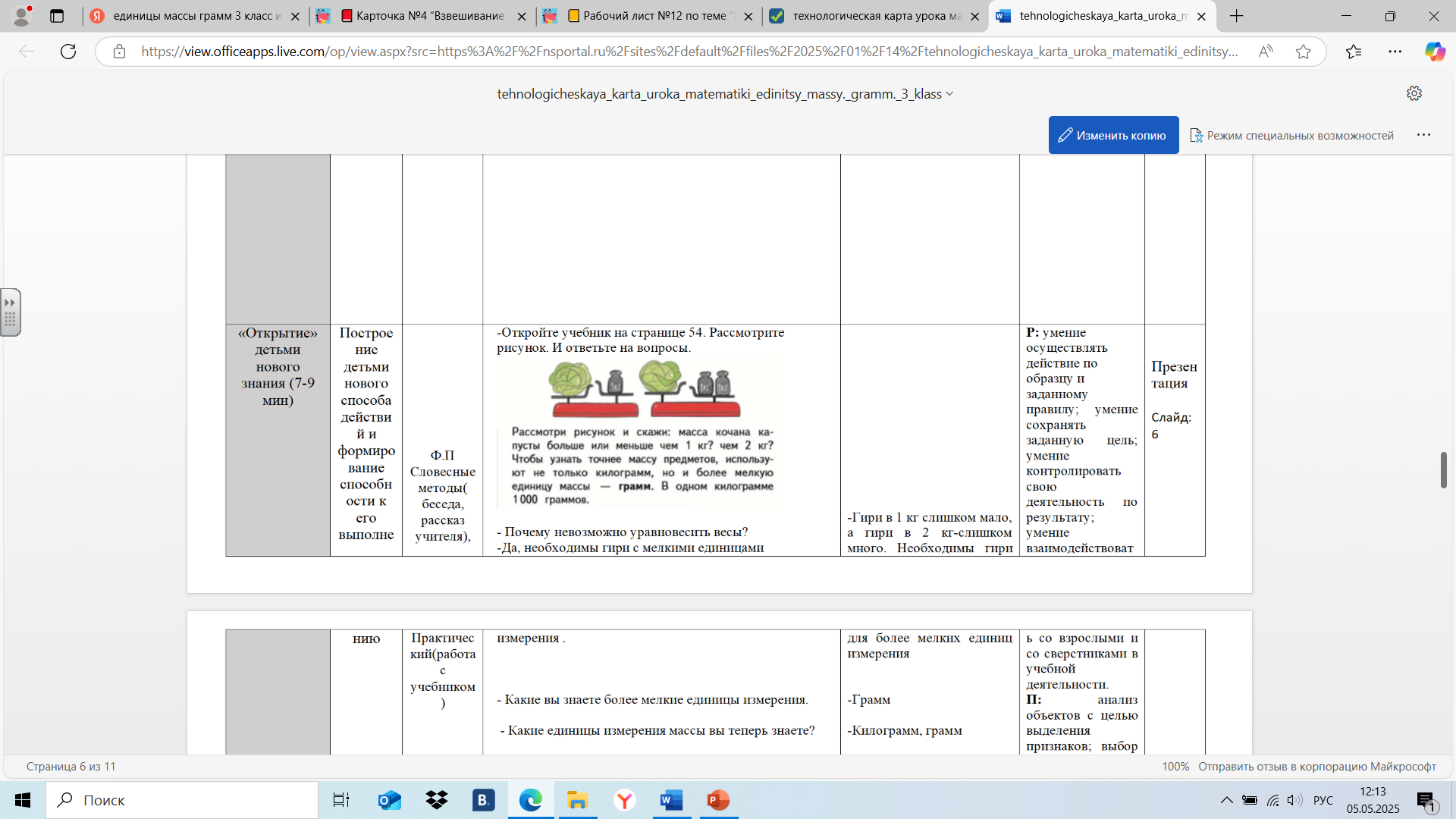Viewport: 1456px width, 819px height.
Task: Open the tab actions menu icon
Action: click(x=57, y=16)
